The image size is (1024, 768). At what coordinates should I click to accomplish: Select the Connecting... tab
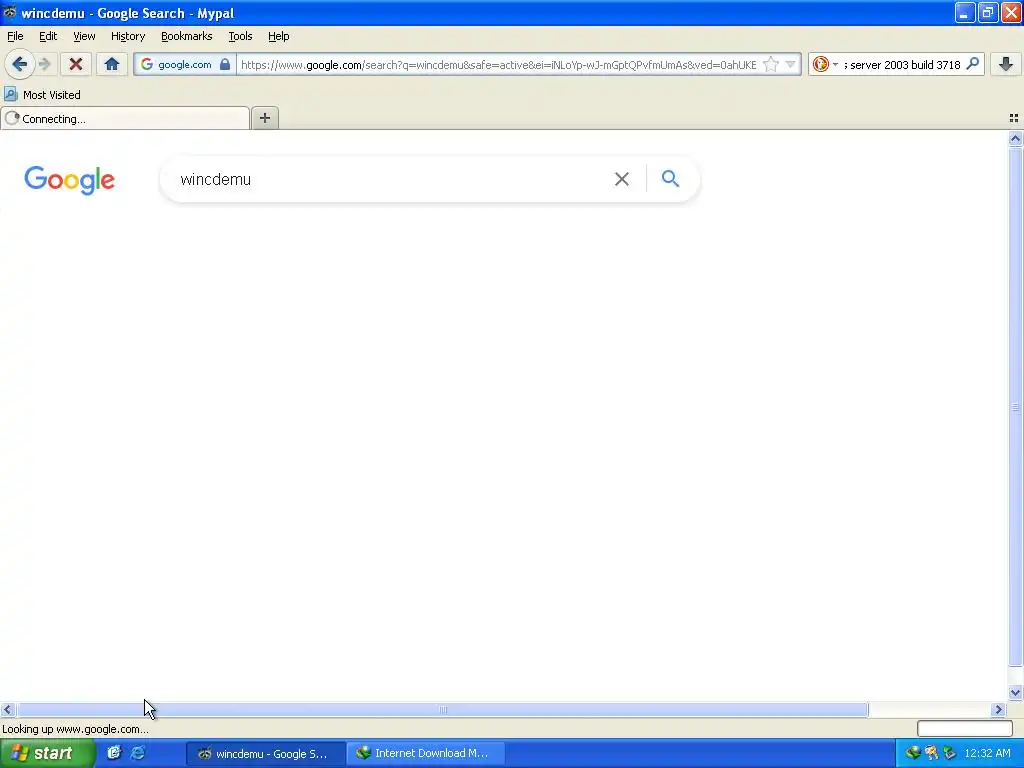[125, 118]
